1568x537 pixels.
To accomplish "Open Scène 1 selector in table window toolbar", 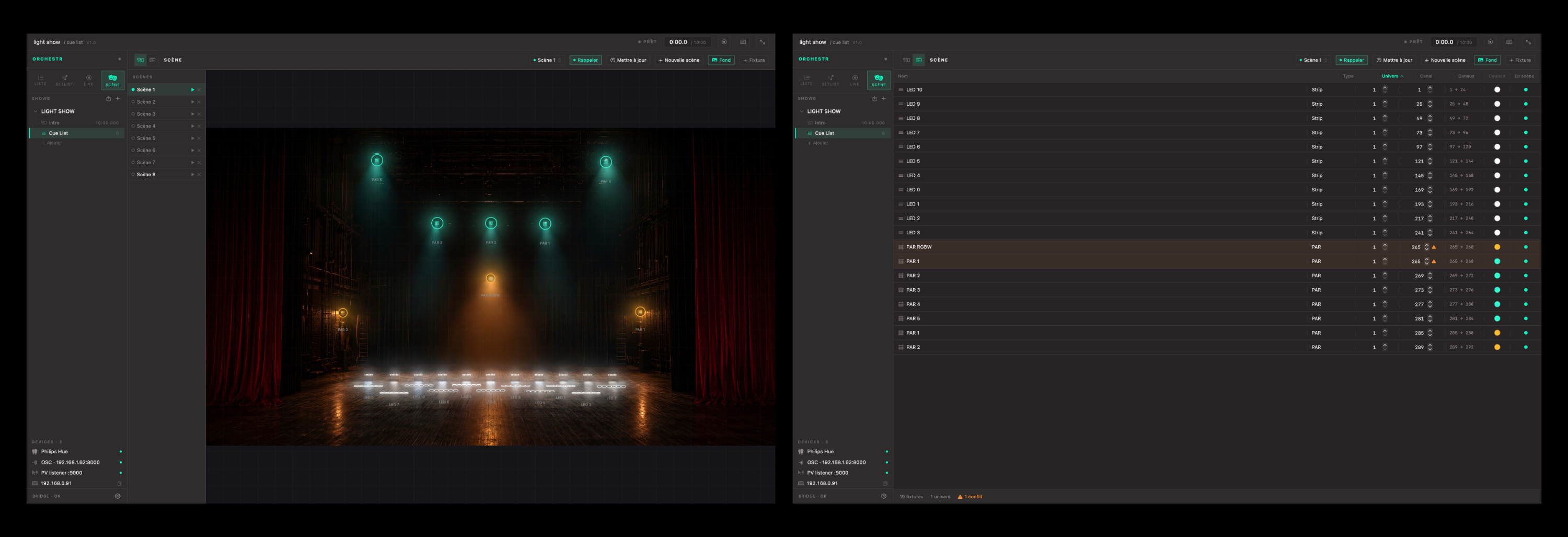I will [1313, 60].
